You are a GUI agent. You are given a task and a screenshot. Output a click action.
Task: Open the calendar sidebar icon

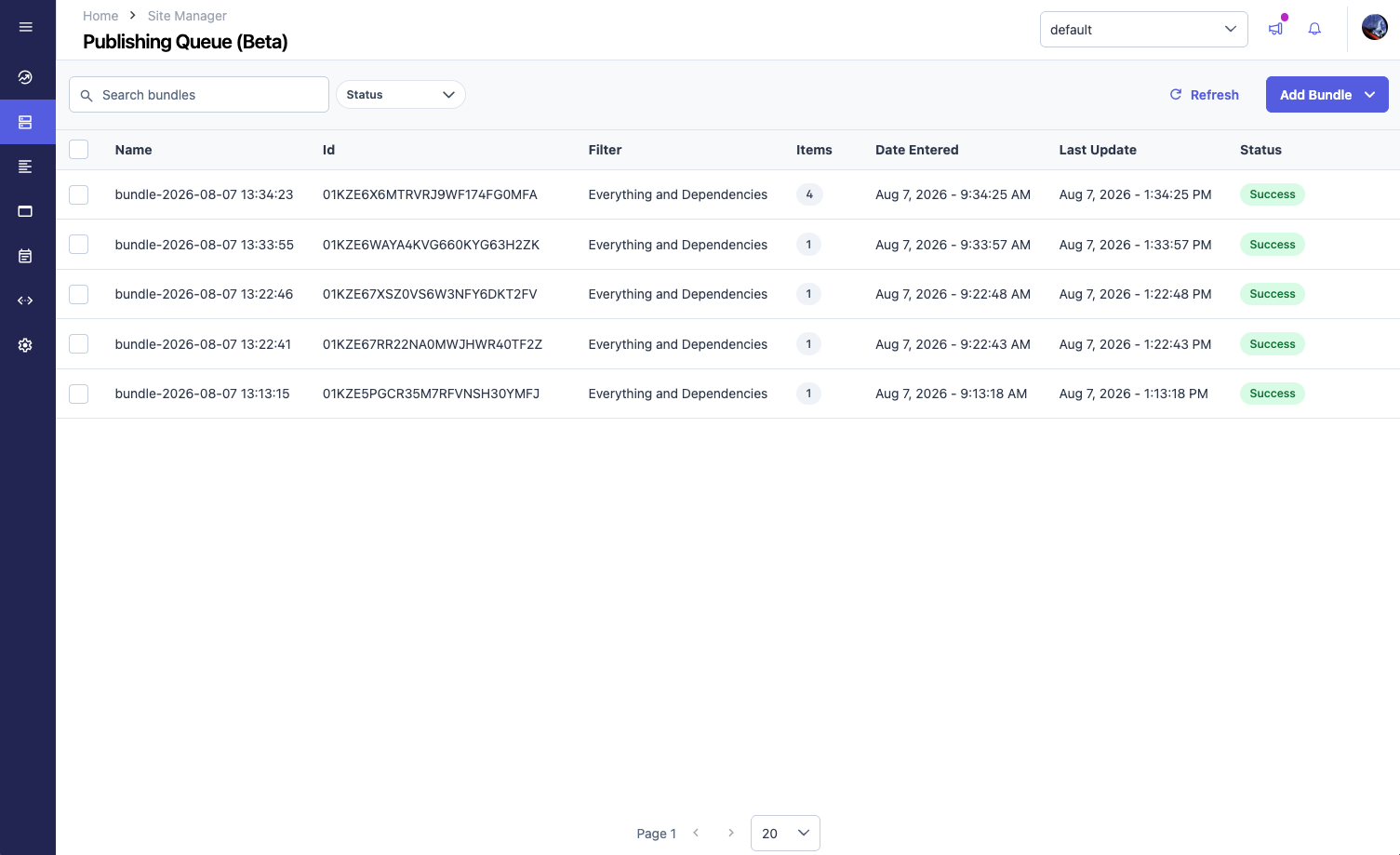tap(25, 256)
